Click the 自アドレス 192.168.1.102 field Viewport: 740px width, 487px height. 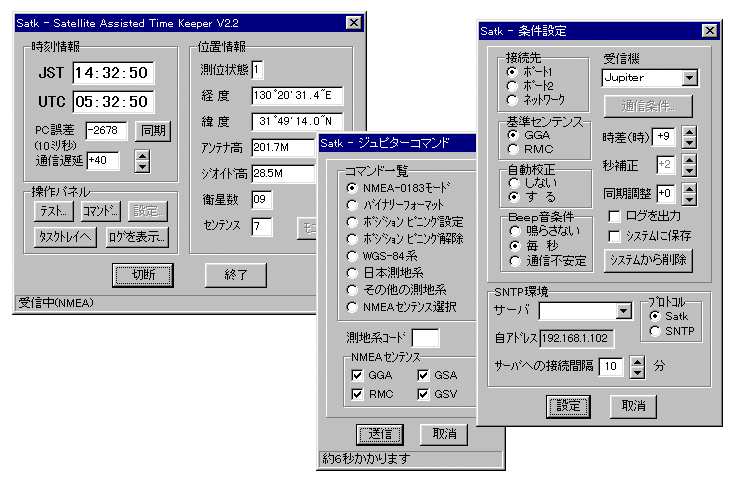tap(577, 338)
